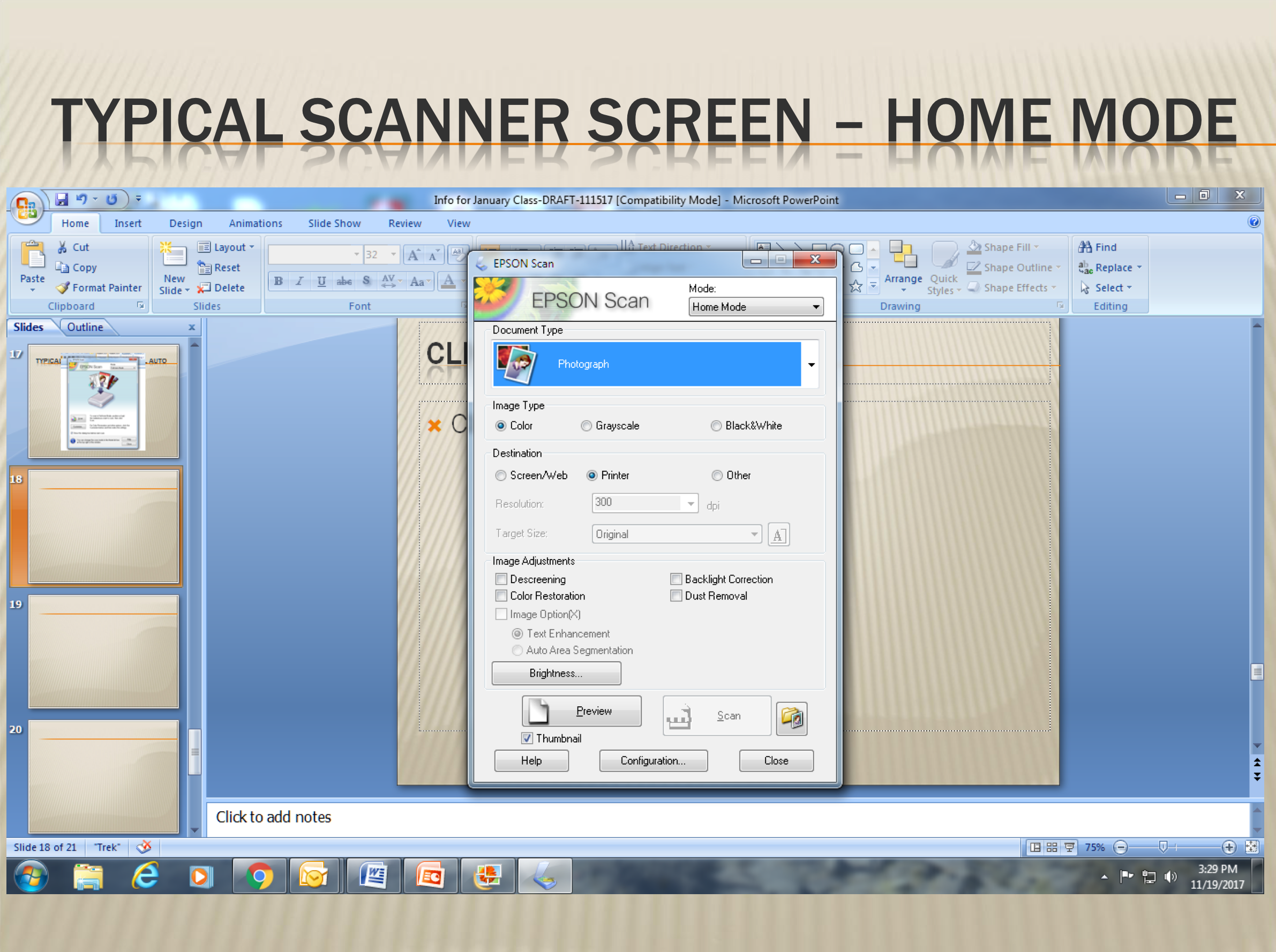Viewport: 1276px width, 952px height.
Task: Copy the selection in Clipboard group
Action: [76, 267]
